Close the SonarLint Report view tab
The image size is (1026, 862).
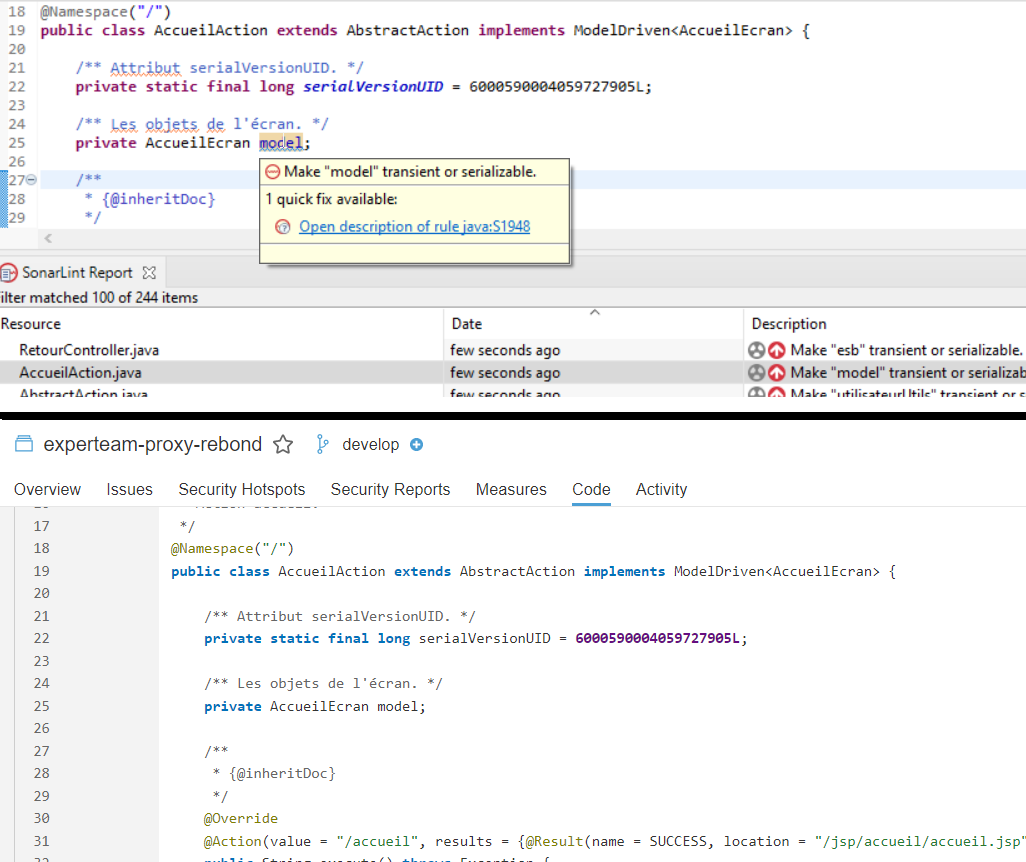[150, 272]
